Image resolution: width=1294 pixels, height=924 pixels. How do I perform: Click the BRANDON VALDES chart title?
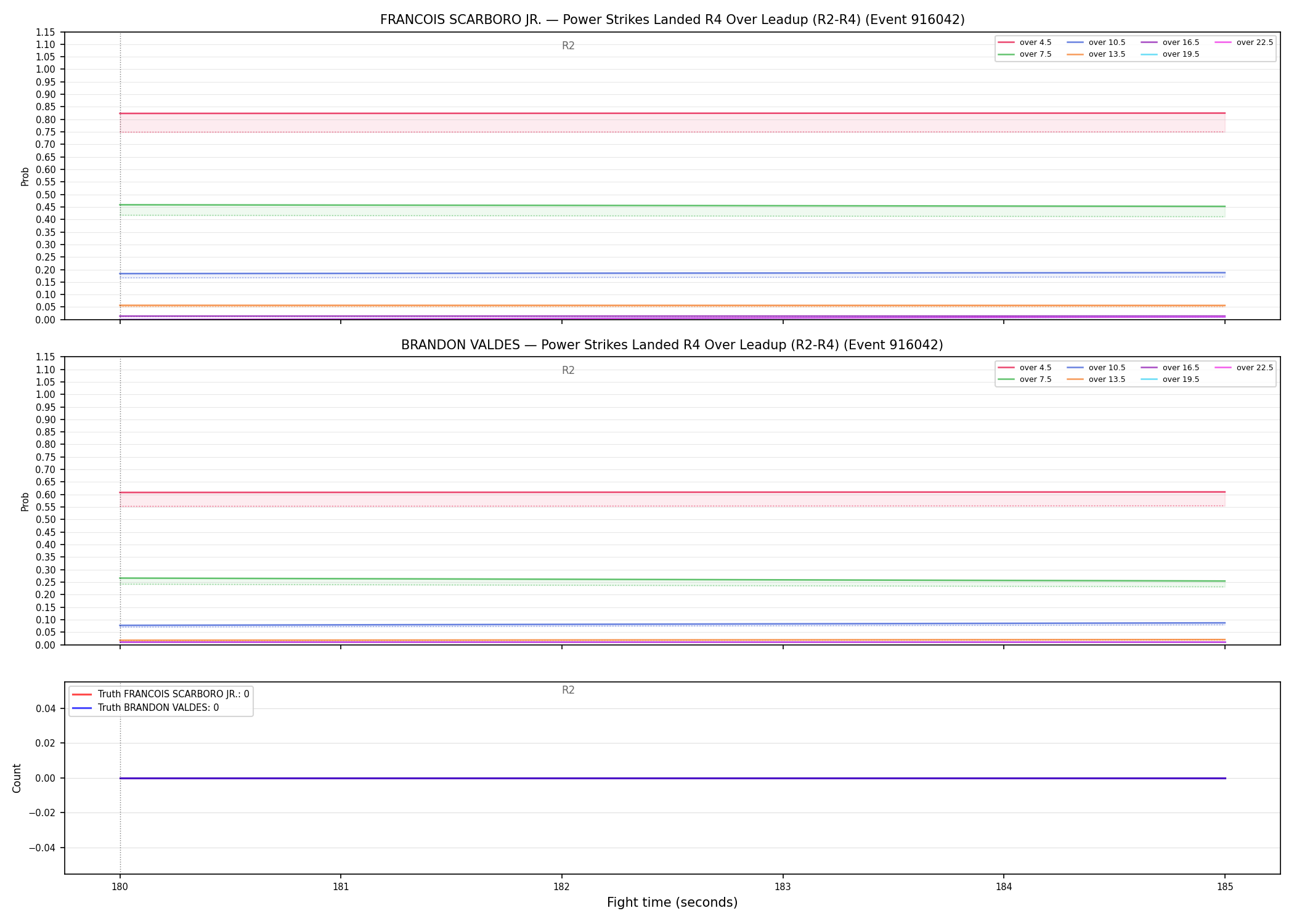click(672, 345)
